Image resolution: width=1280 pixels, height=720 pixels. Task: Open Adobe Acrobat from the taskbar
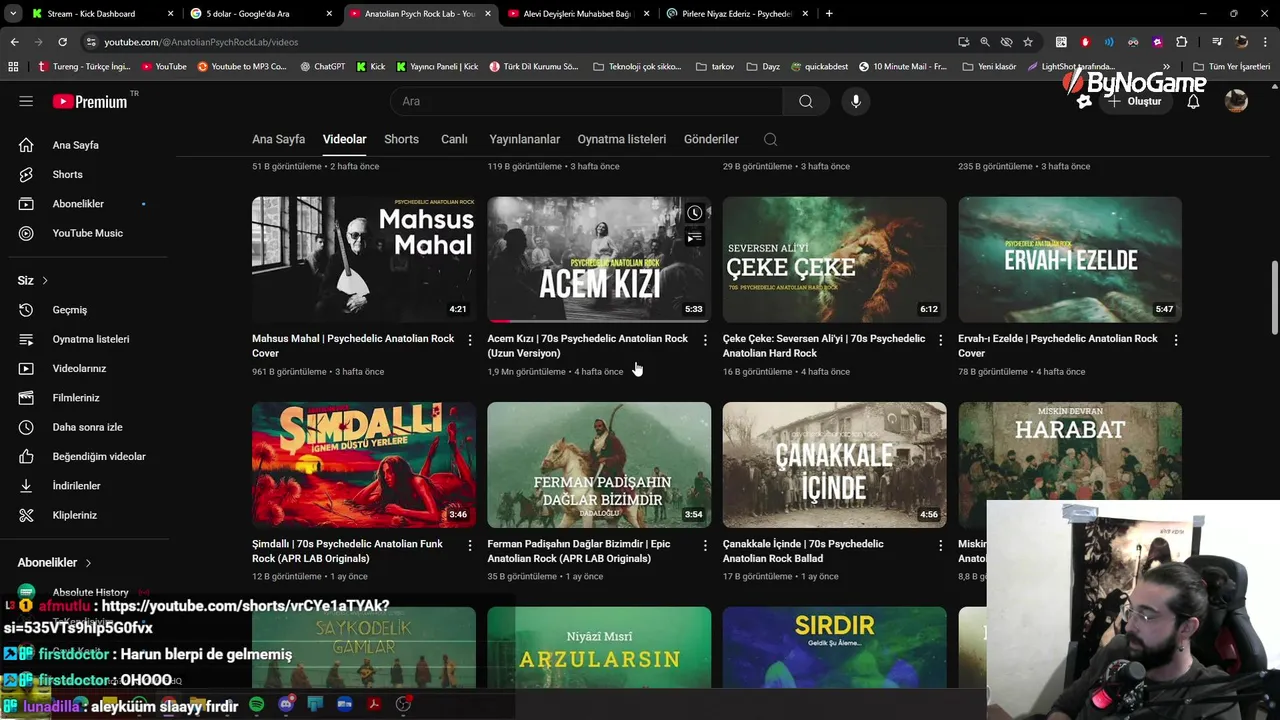(x=373, y=704)
